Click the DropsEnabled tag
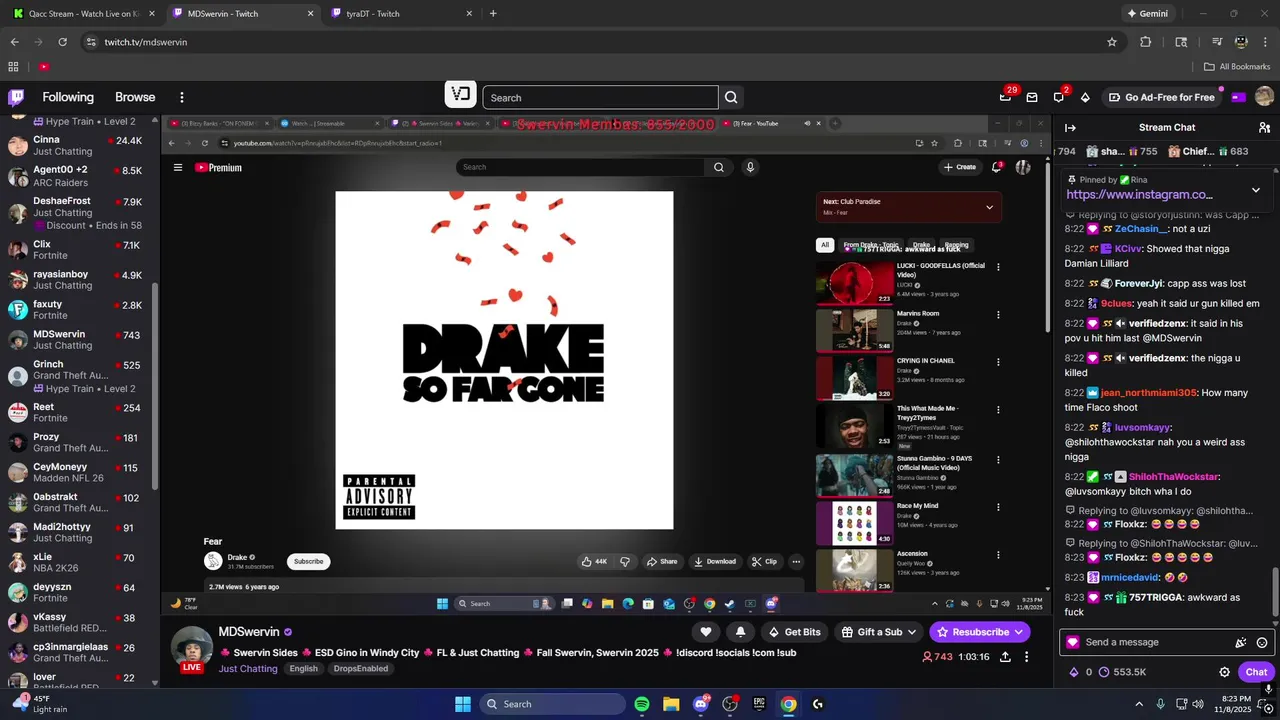This screenshot has height=720, width=1280. coord(361,668)
